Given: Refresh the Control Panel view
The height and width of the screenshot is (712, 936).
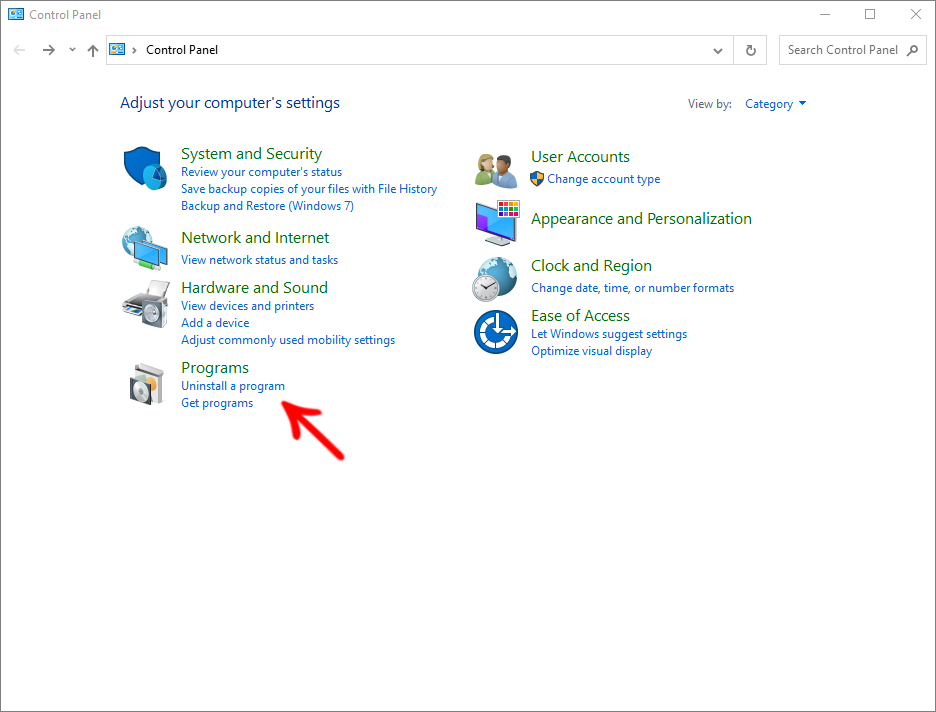Looking at the screenshot, I should 750,50.
